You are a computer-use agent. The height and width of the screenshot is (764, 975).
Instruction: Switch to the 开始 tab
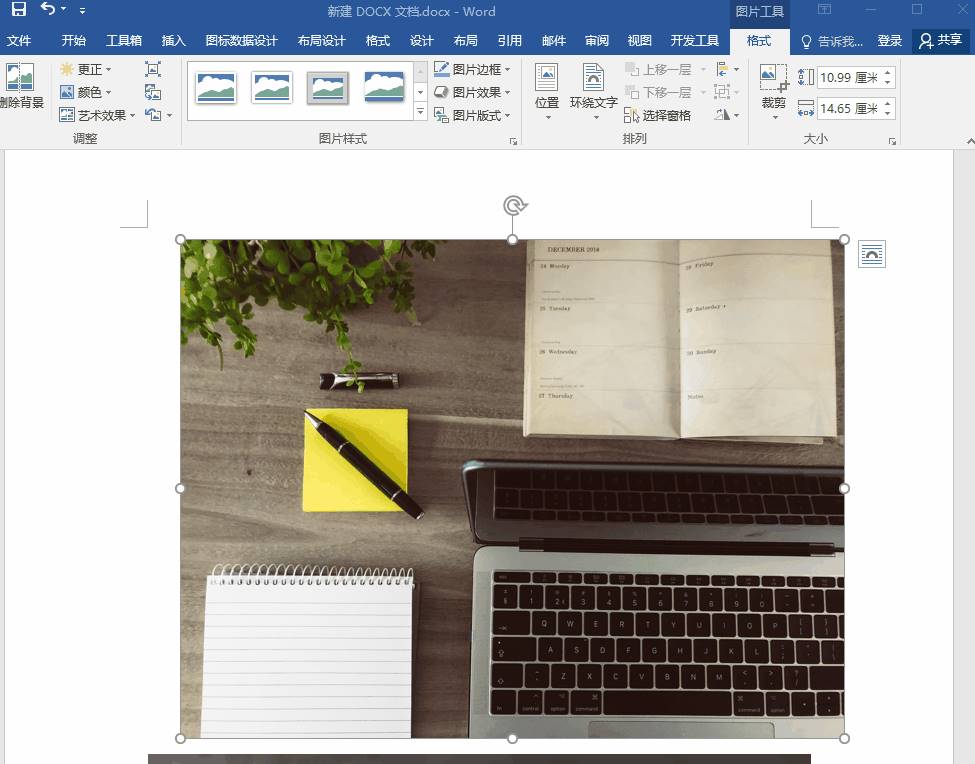click(73, 40)
